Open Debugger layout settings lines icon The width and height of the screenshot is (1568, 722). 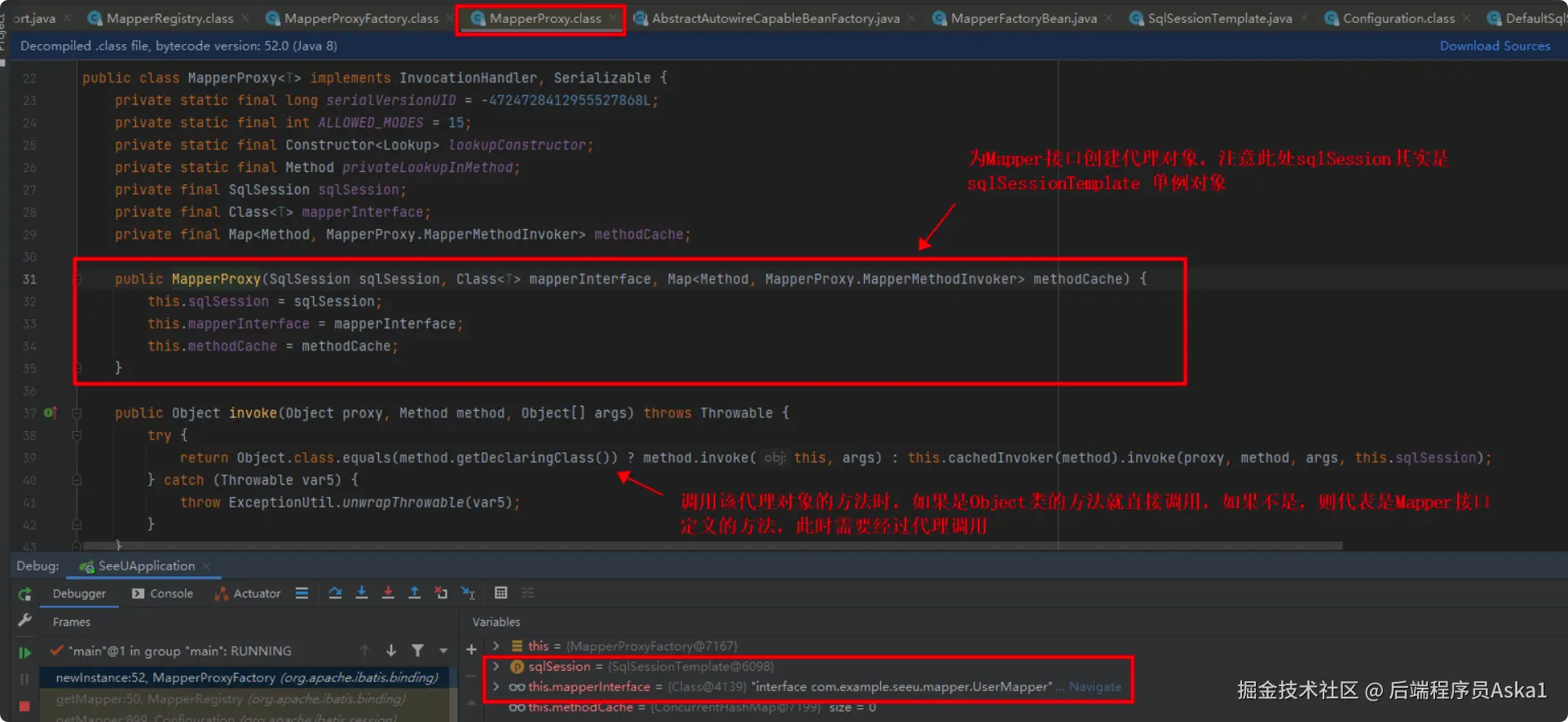click(x=302, y=593)
